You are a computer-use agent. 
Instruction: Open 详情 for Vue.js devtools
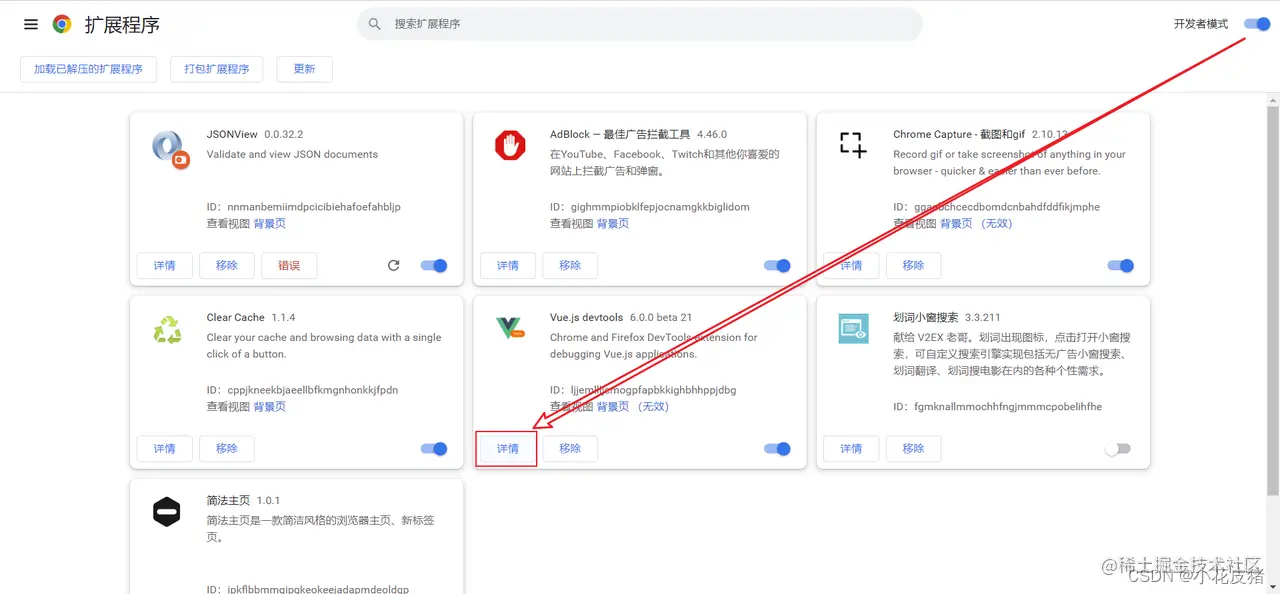(x=506, y=448)
